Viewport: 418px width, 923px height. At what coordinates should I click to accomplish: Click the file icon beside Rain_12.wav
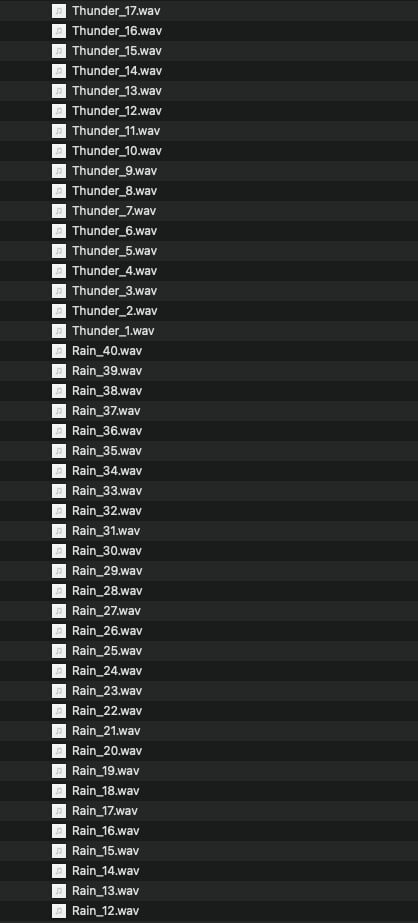pyautogui.click(x=59, y=911)
